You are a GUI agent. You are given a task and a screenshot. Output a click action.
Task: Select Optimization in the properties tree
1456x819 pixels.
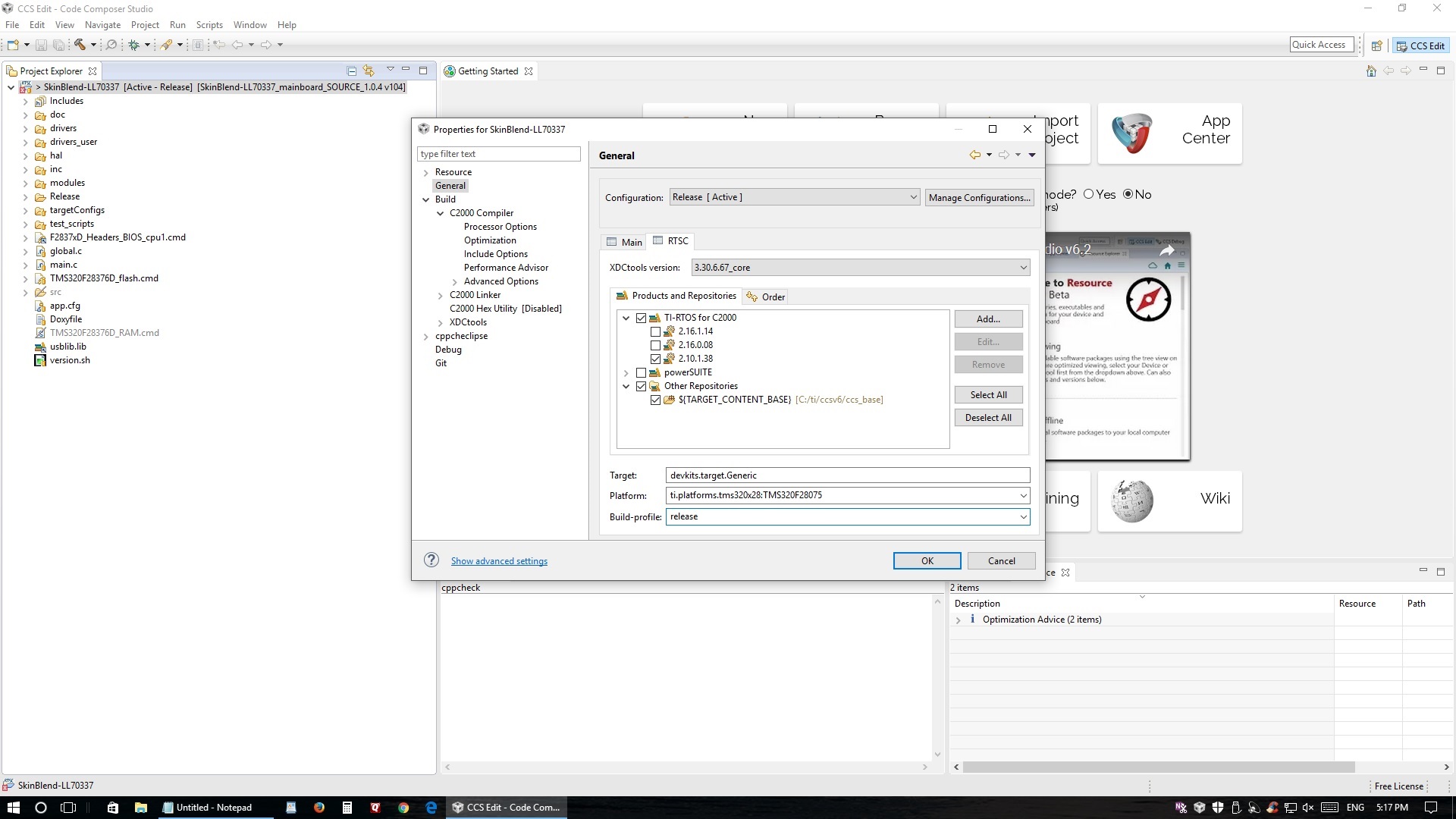pyautogui.click(x=490, y=240)
